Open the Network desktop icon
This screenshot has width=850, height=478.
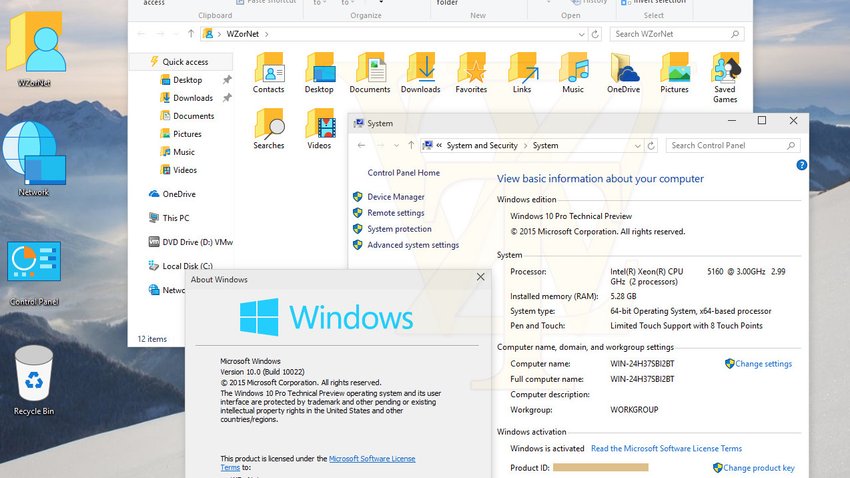point(34,158)
